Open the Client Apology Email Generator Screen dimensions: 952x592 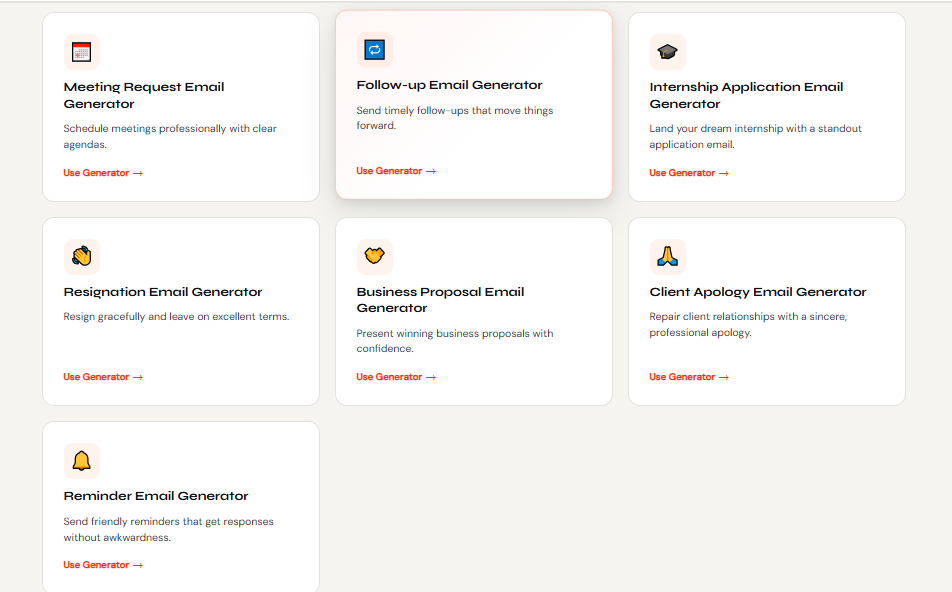point(681,377)
